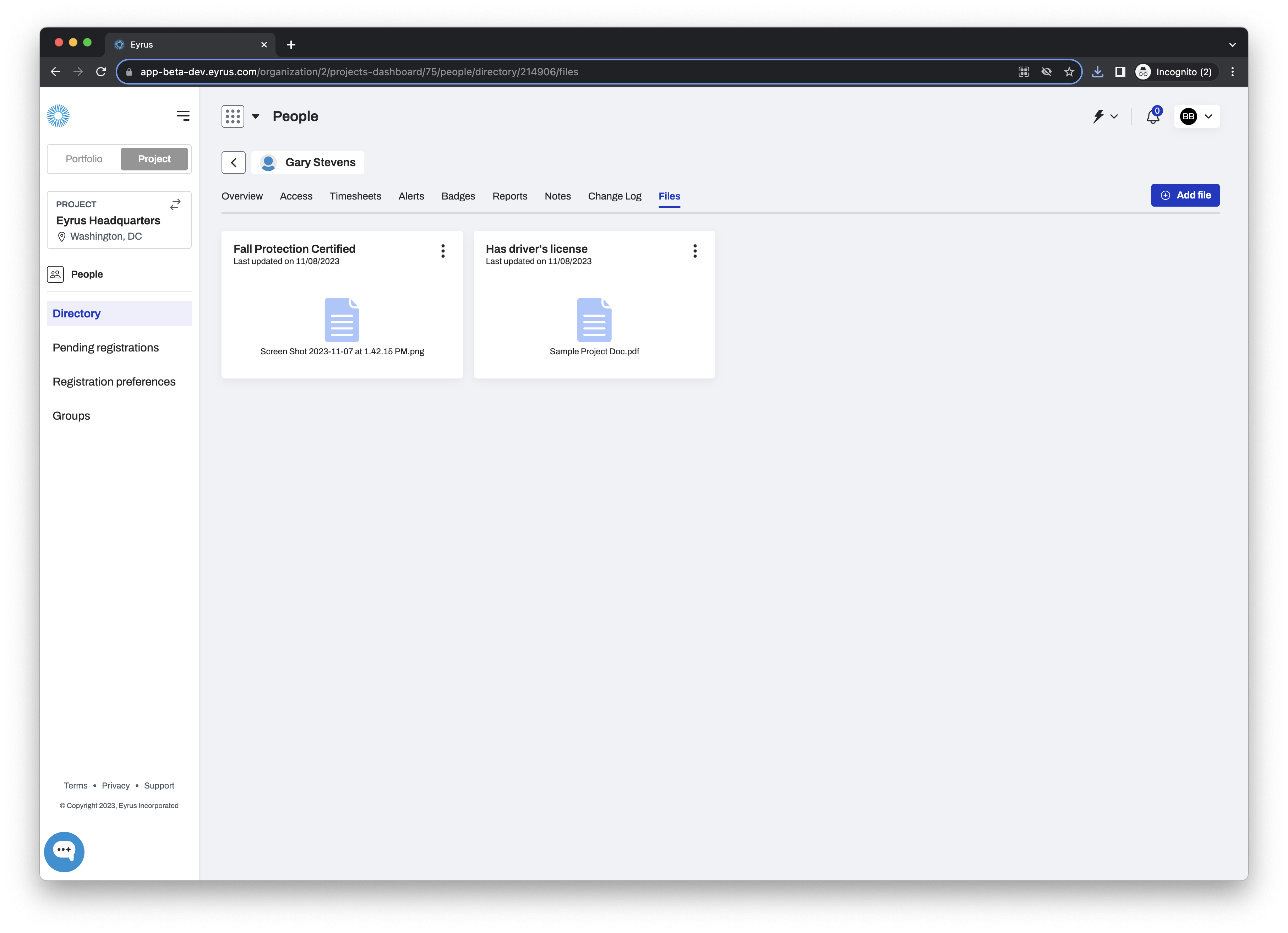The height and width of the screenshot is (933, 1288).
Task: Click the Privacy link
Action: [x=116, y=786]
